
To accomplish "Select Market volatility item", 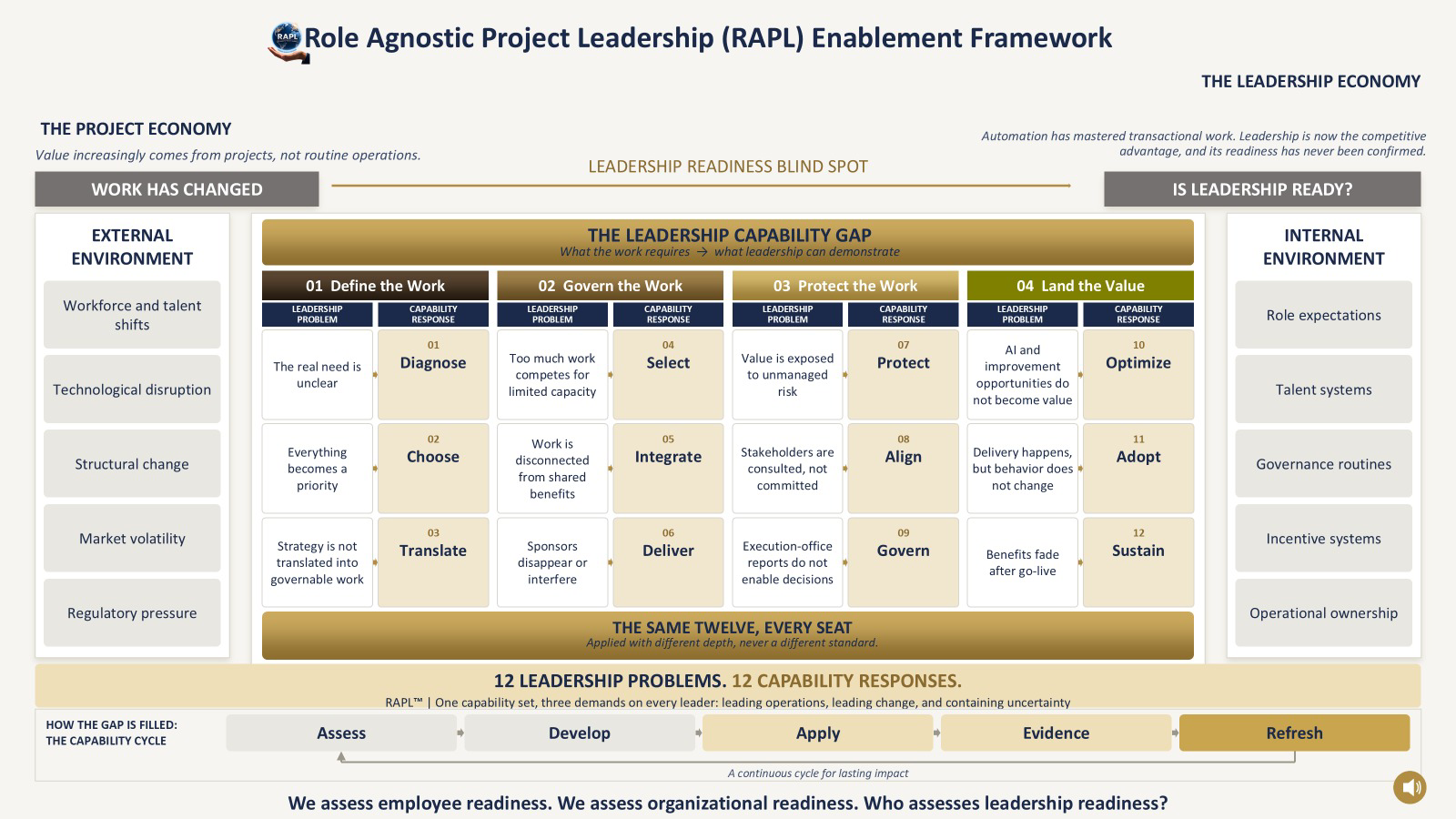I will (132, 539).
